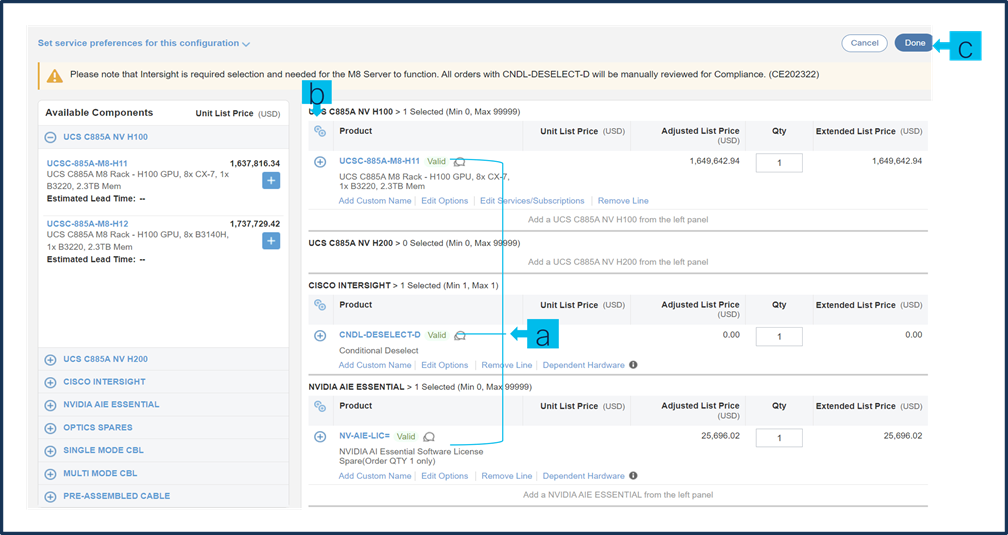
Task: Click Edit Options for UCSC-885A-M8-H11
Action: [x=445, y=201]
